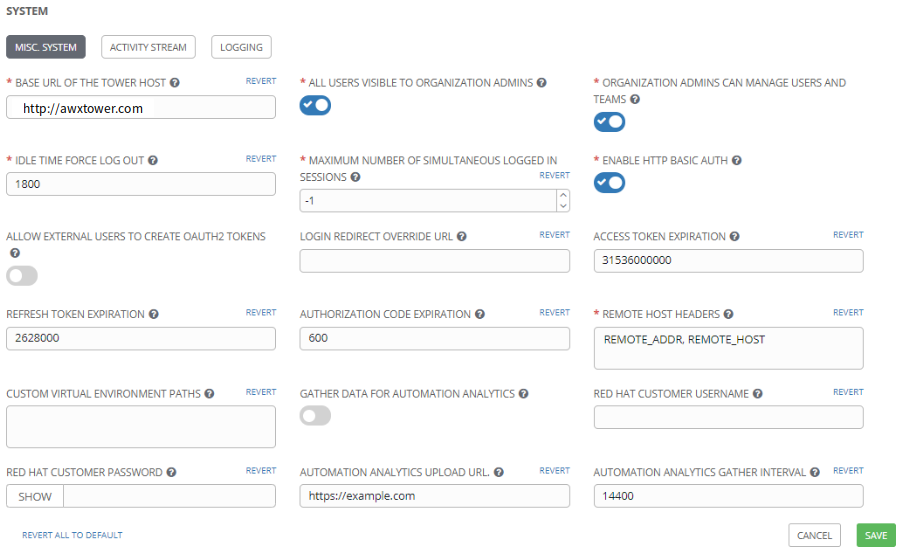Revert Remote Host Headers value

tap(848, 312)
